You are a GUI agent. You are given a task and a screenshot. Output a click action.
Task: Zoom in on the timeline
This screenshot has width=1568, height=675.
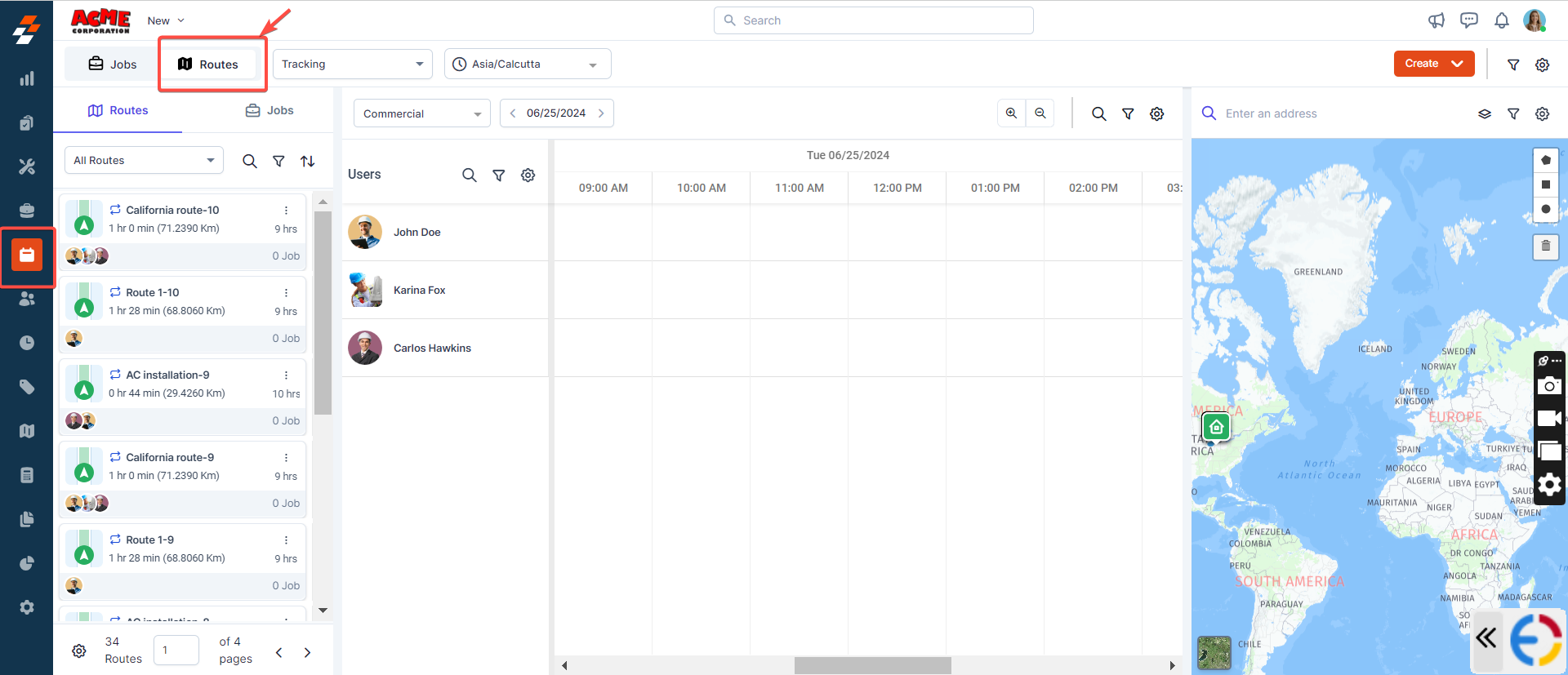(x=1011, y=113)
